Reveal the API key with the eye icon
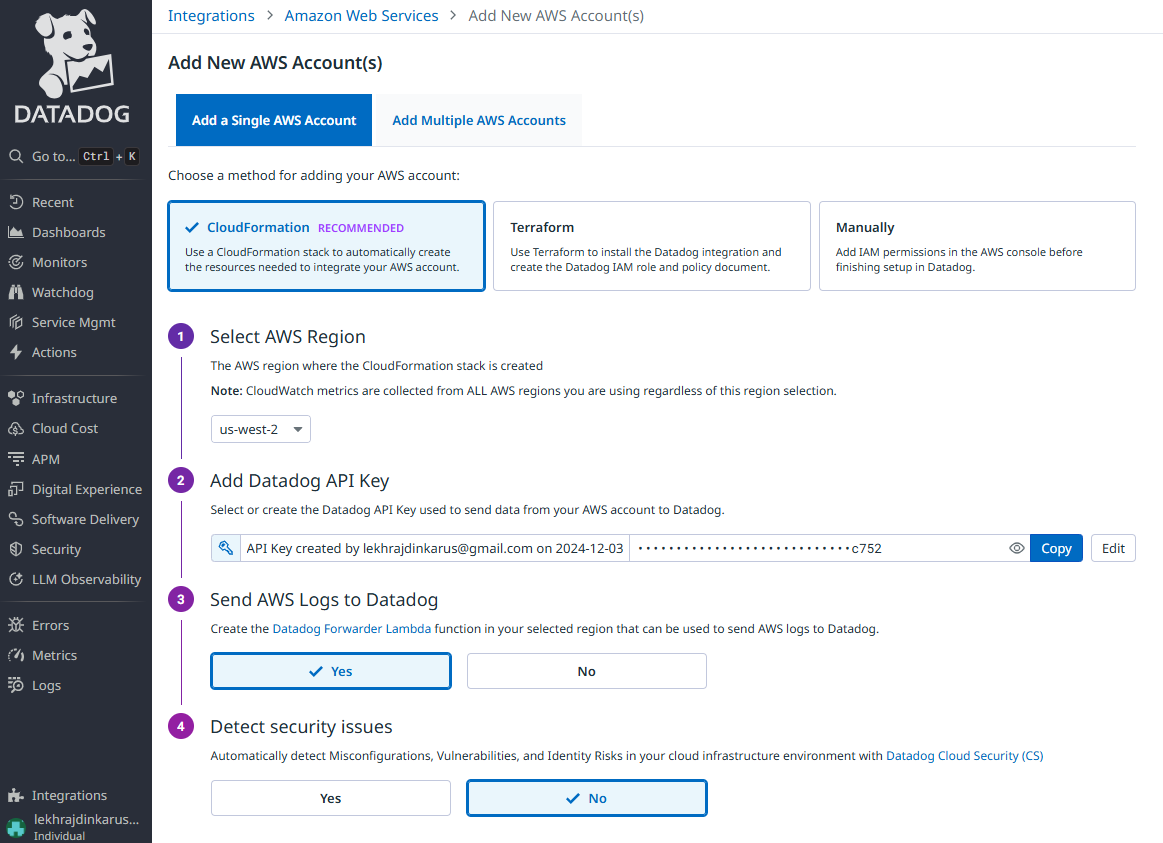This screenshot has width=1163, height=843. click(x=1017, y=548)
